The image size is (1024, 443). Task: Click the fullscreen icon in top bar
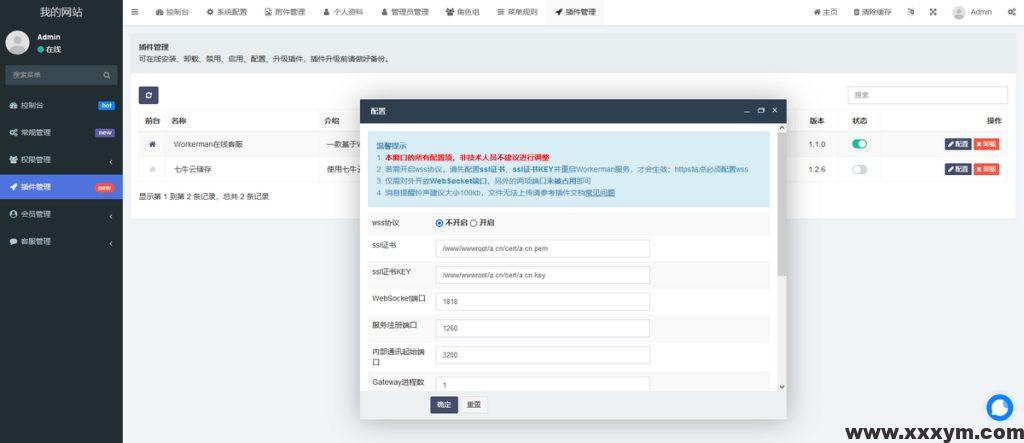[933, 12]
